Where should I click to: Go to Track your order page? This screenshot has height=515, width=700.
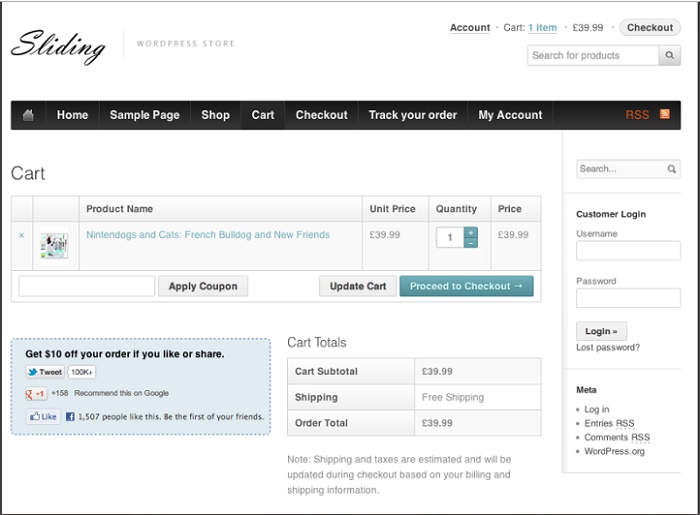[x=412, y=115]
